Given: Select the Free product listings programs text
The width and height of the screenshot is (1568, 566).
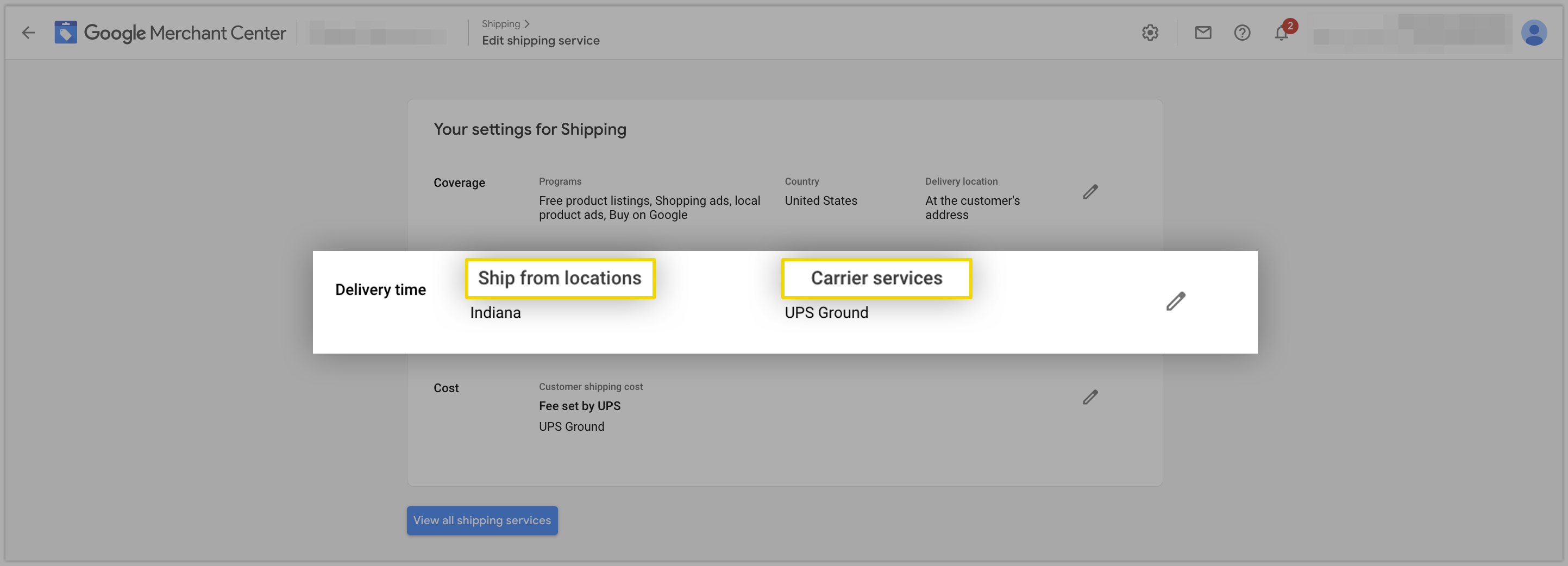Looking at the screenshot, I should (x=649, y=207).
